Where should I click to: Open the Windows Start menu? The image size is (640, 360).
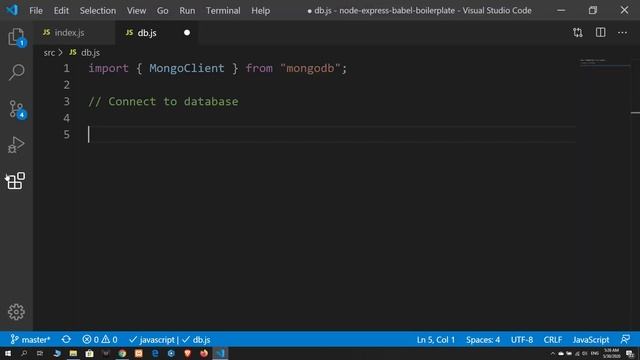click(8, 353)
